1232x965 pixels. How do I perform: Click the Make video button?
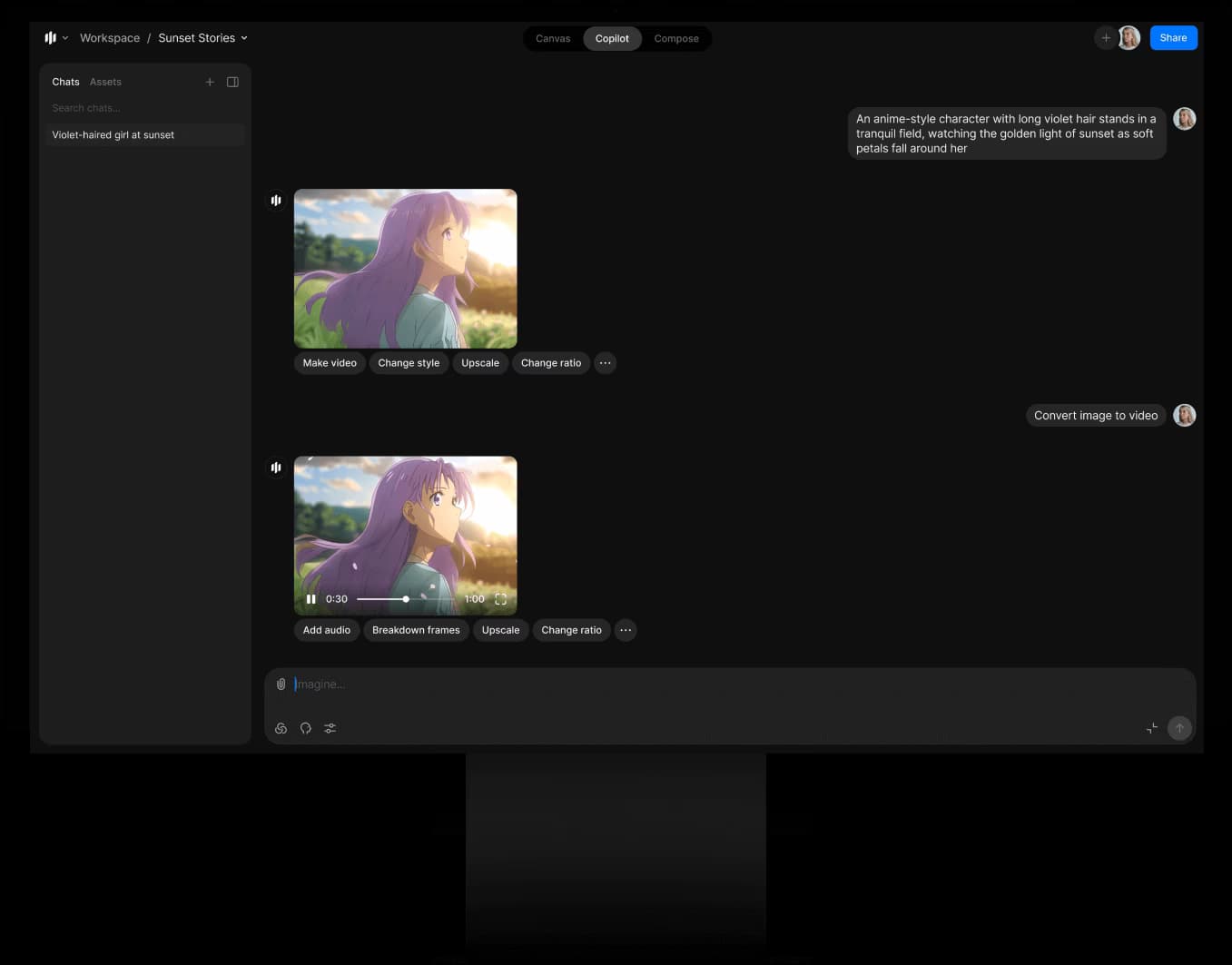pos(330,363)
